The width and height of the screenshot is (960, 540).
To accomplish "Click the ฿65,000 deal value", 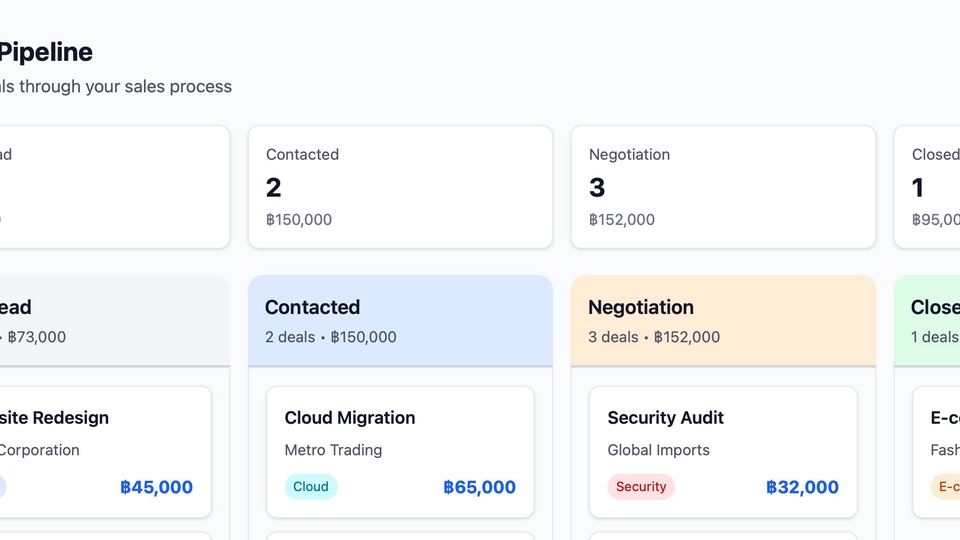I will tap(479, 487).
